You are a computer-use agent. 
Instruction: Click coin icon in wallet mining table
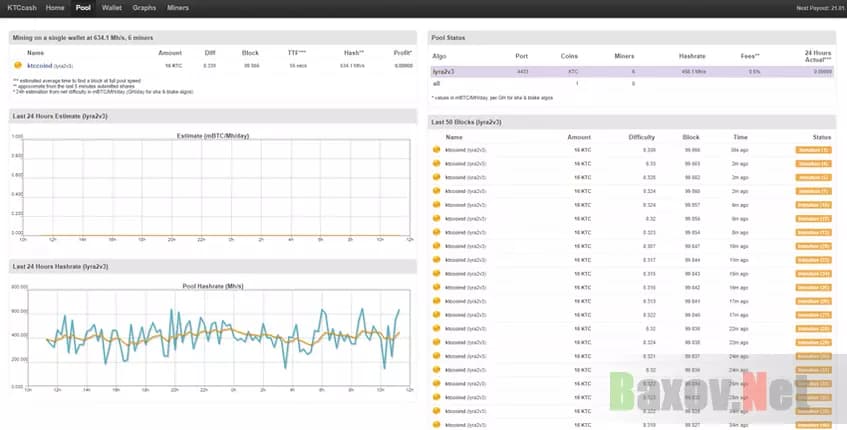(x=17, y=65)
